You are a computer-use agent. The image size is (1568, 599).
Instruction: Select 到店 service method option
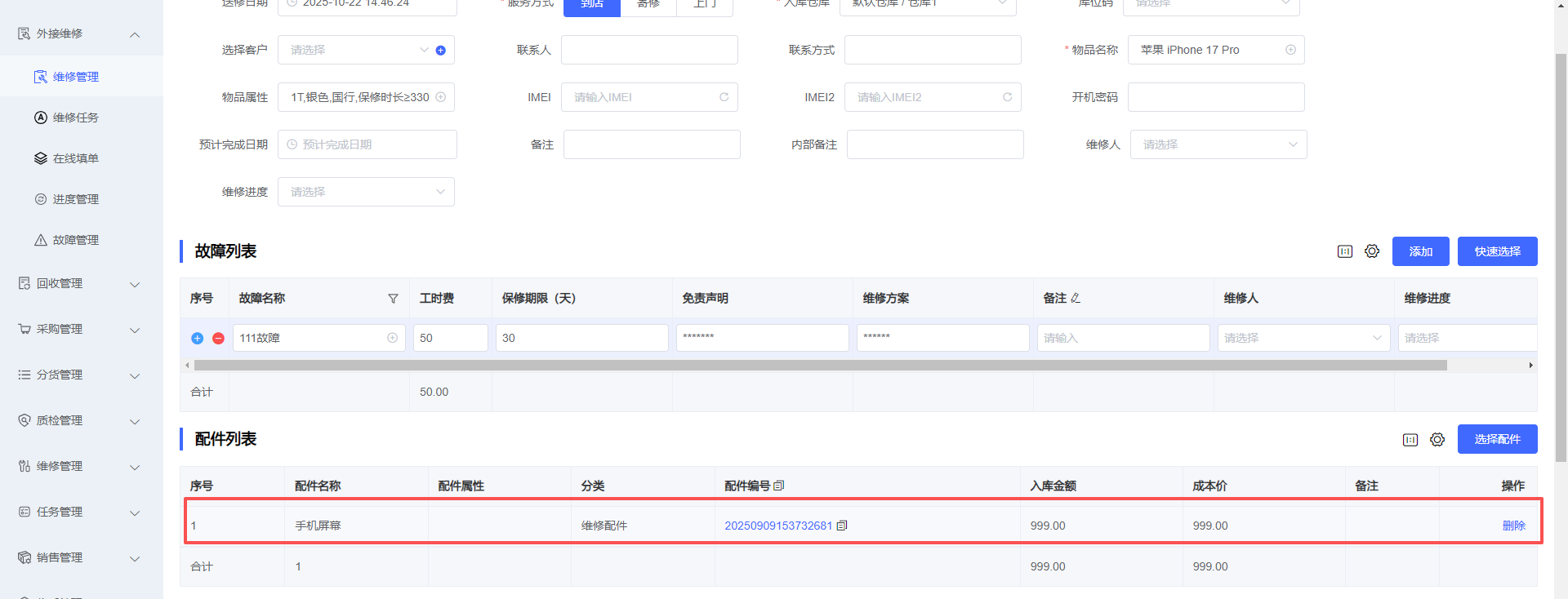pos(592,5)
